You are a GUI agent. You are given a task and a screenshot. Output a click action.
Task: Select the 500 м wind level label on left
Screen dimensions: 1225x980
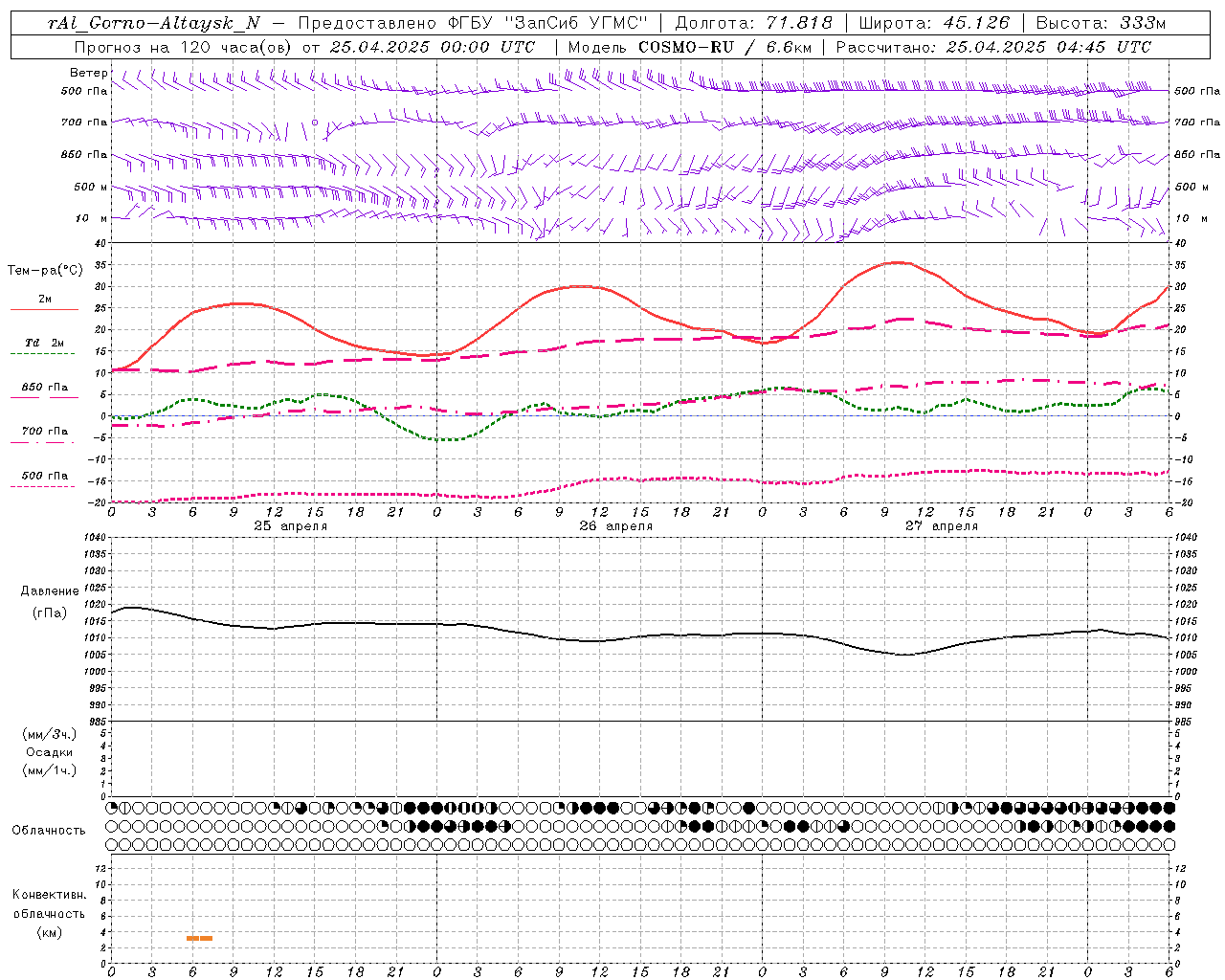(91, 187)
